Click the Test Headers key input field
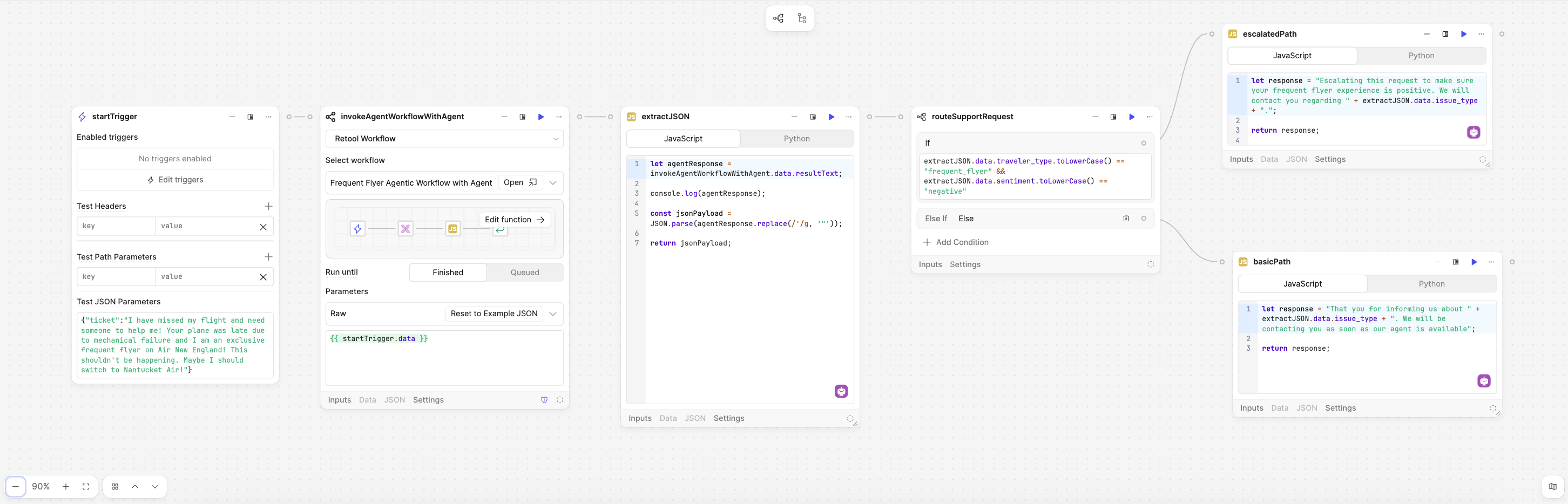This screenshot has width=1568, height=504. click(x=116, y=226)
